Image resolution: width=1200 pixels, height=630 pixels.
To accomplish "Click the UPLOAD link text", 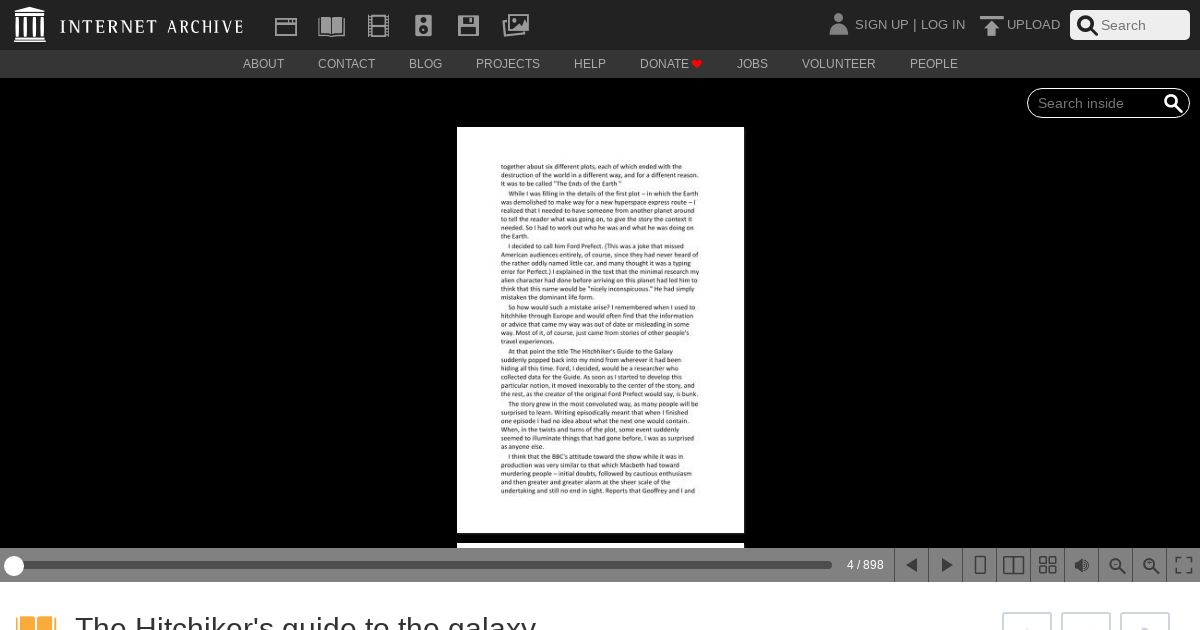I will [1033, 24].
